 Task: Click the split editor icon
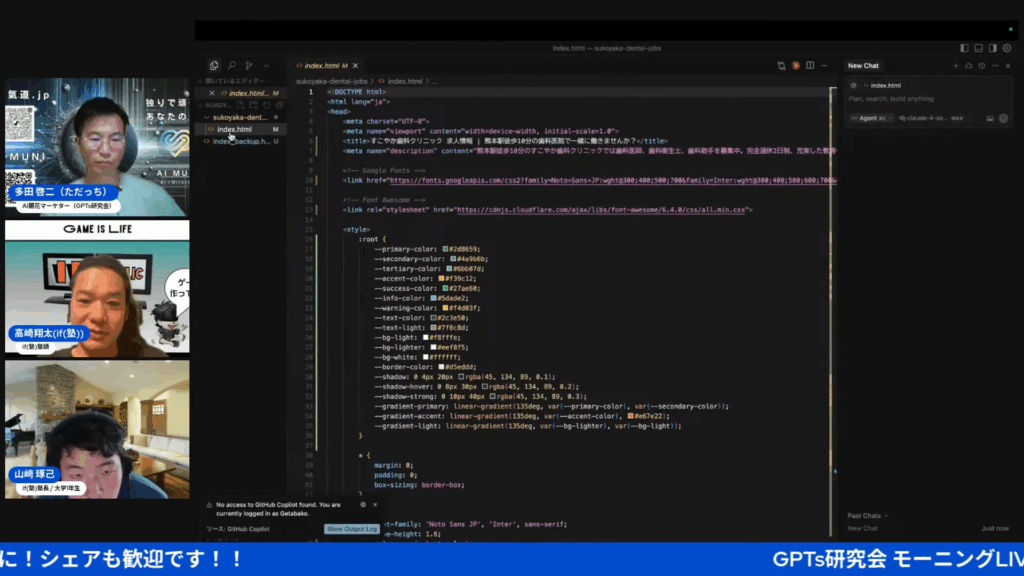point(810,65)
